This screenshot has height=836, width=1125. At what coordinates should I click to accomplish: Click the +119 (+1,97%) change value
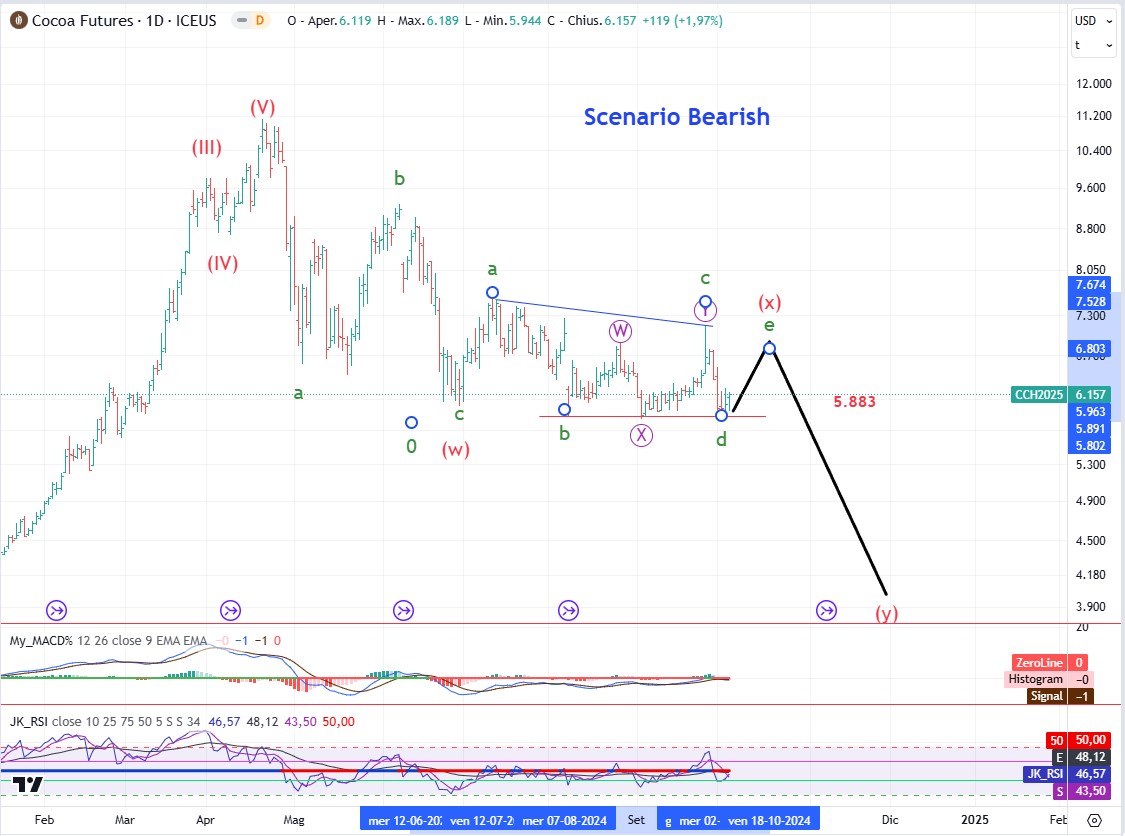(682, 21)
